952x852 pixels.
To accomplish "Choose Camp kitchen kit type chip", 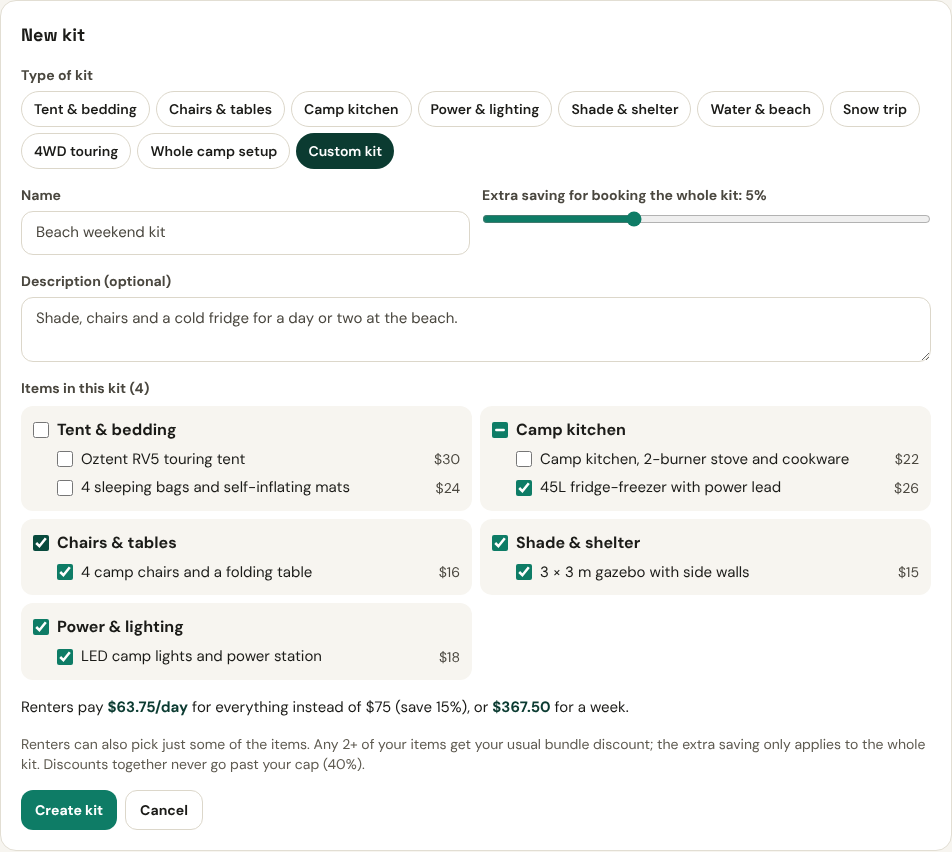I will click(351, 109).
